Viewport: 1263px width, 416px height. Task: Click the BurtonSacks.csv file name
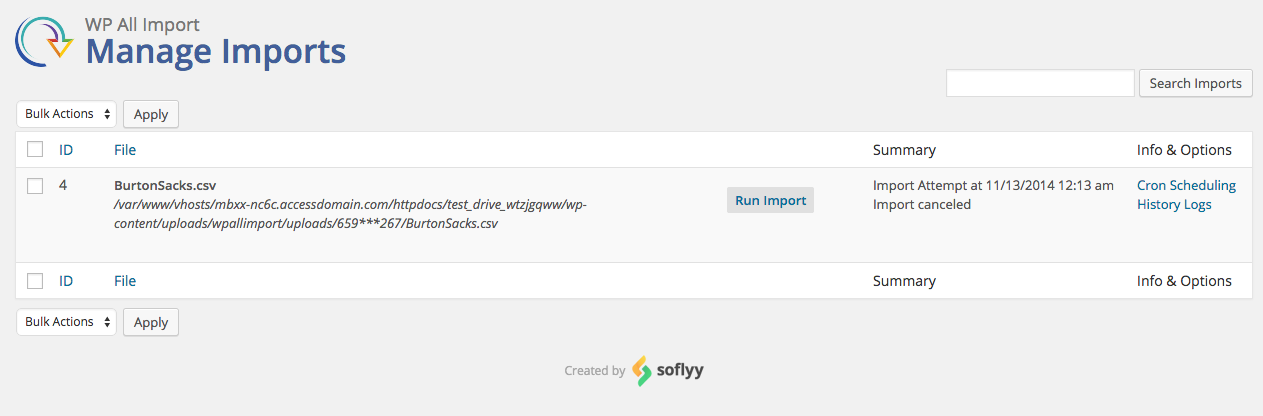[x=165, y=185]
